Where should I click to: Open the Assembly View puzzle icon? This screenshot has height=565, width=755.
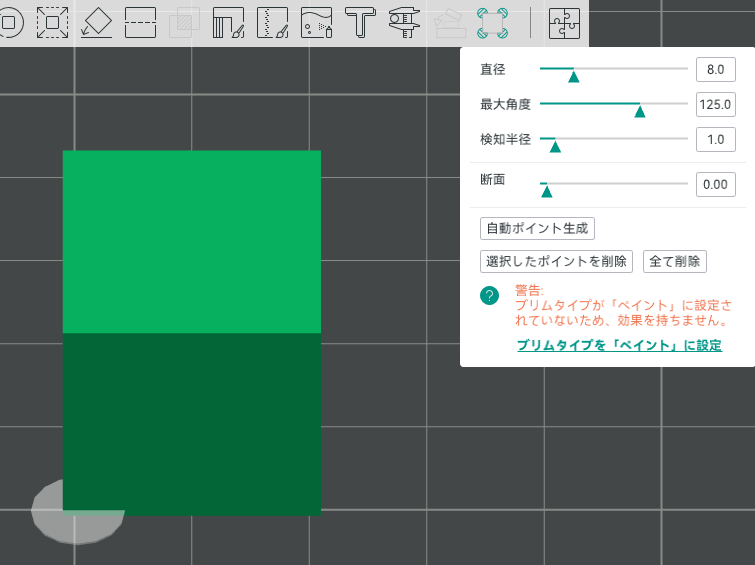point(564,22)
